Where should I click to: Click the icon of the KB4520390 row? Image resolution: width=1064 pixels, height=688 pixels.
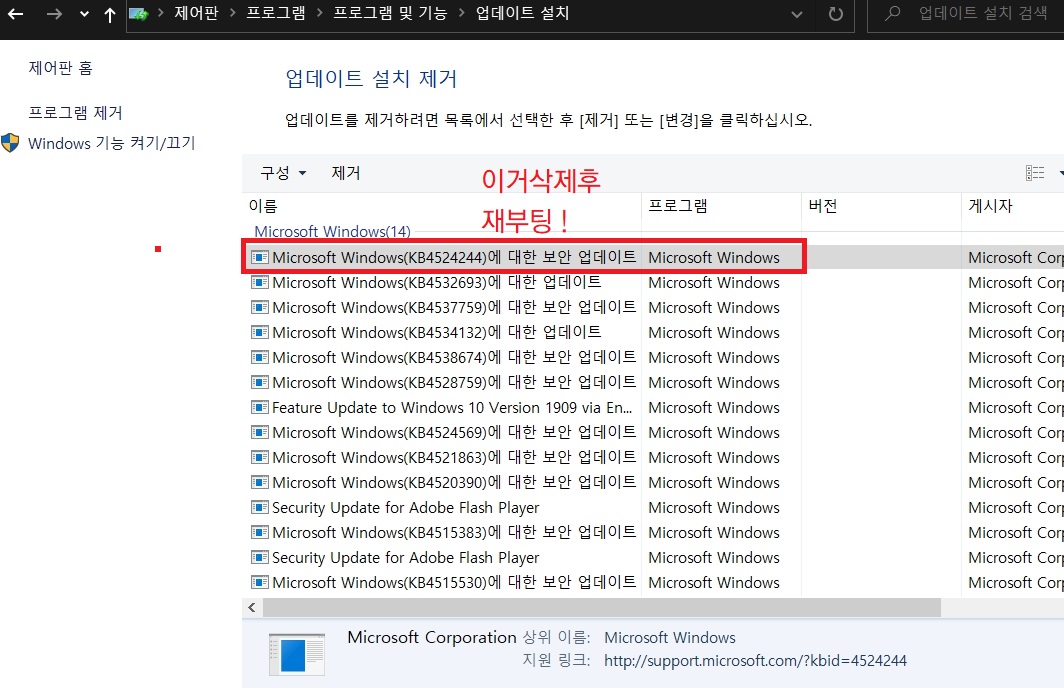pyautogui.click(x=260, y=482)
